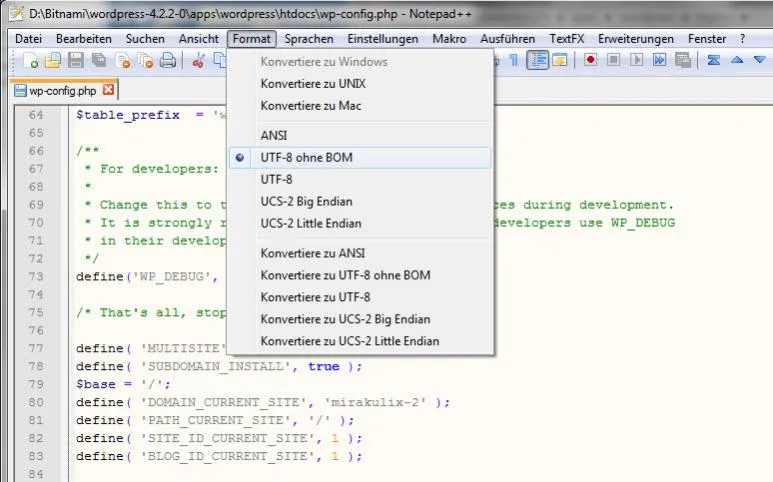The image size is (773, 482).
Task: Choose Konvertiere zu ANSI
Action: point(360,253)
